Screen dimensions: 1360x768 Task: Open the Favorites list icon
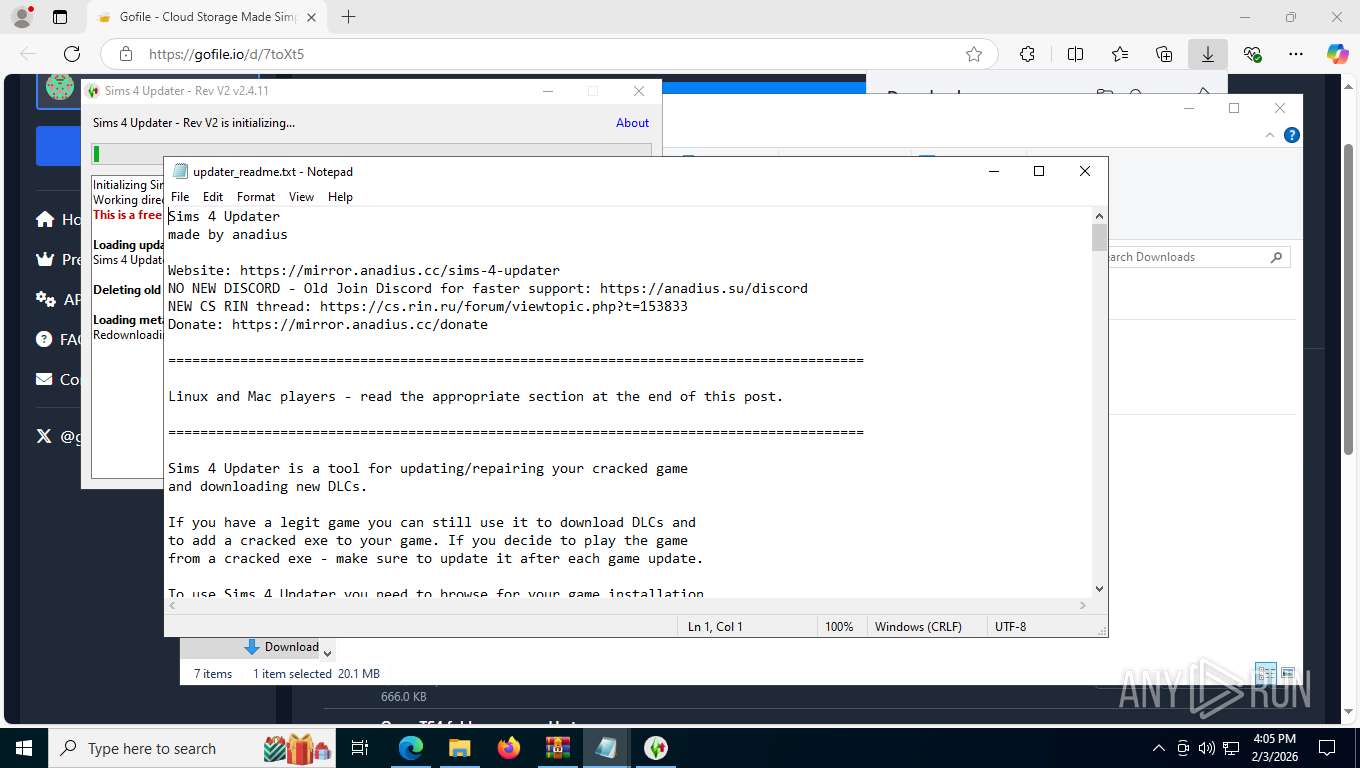pyautogui.click(x=1120, y=54)
